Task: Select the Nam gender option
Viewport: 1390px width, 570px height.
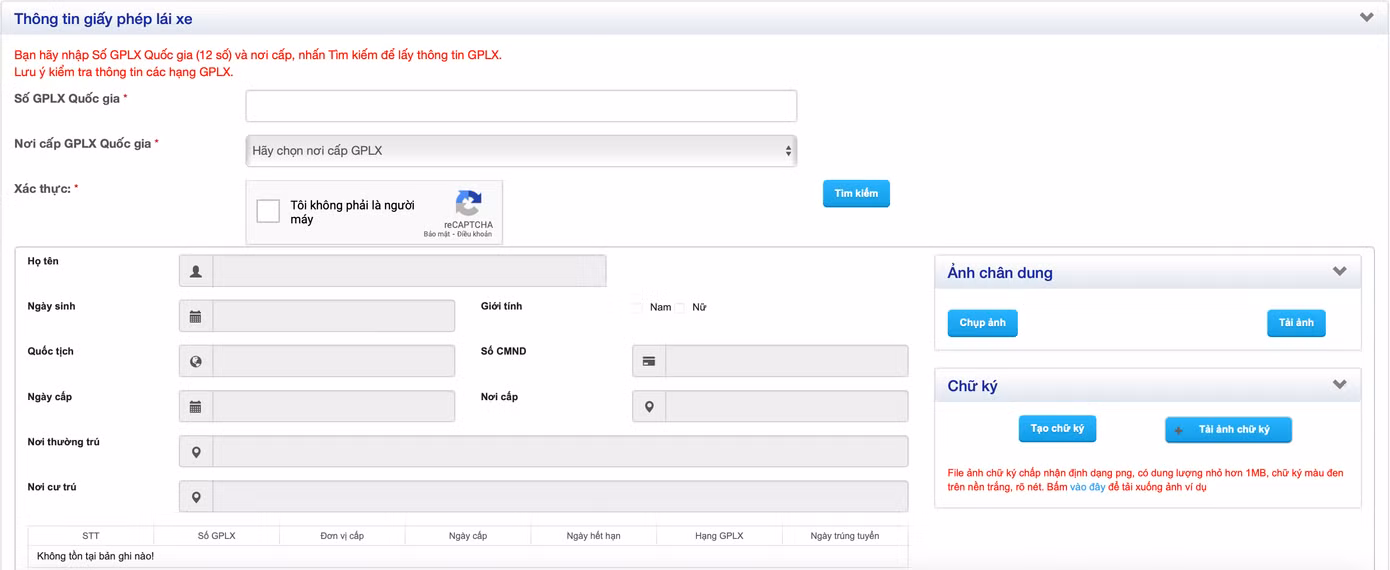Action: coord(637,308)
